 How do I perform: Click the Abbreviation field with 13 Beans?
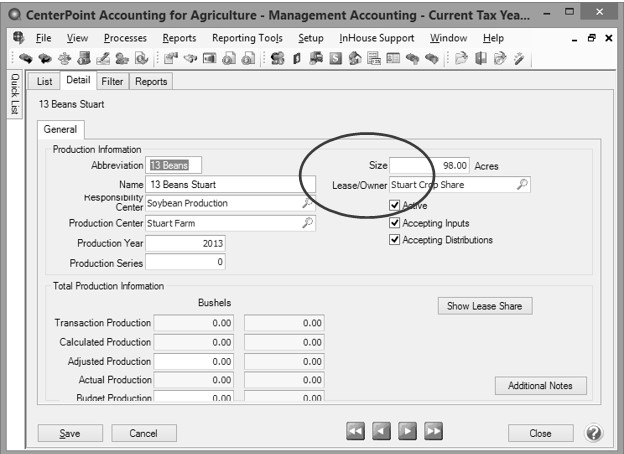point(173,165)
